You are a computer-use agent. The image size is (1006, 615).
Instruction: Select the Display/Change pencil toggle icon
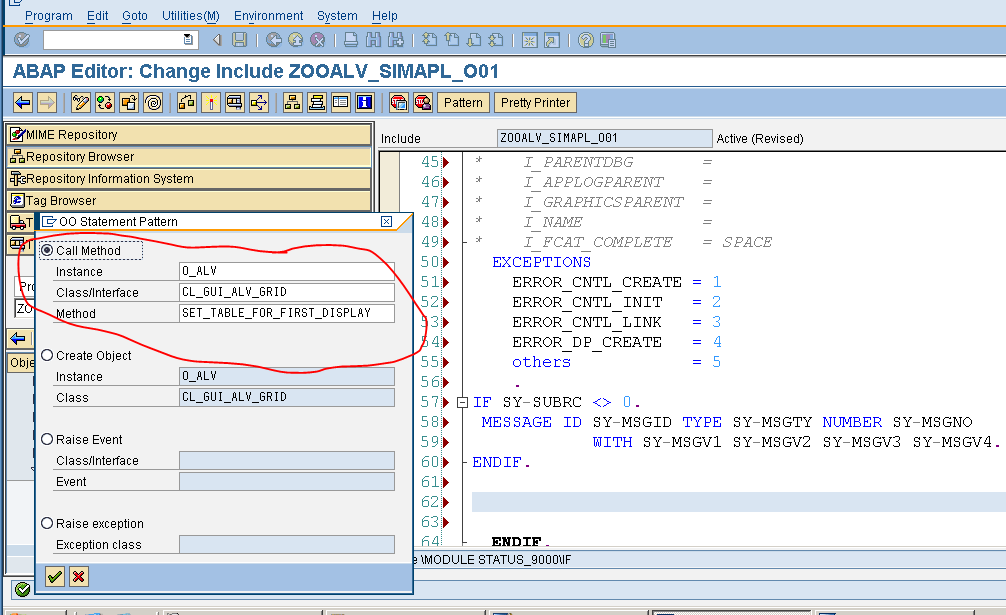tap(79, 102)
